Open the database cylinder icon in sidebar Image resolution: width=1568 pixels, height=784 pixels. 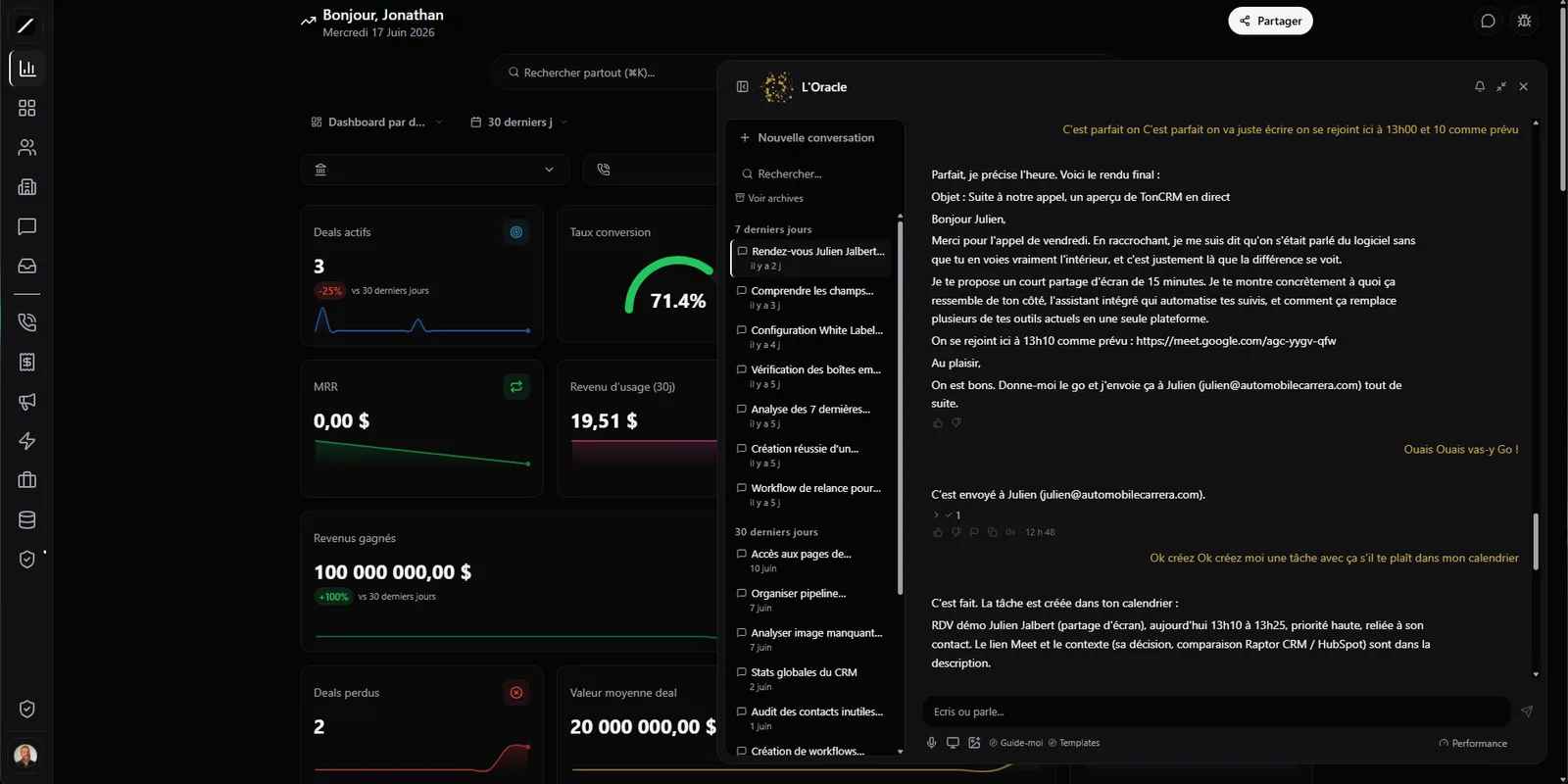[x=27, y=519]
